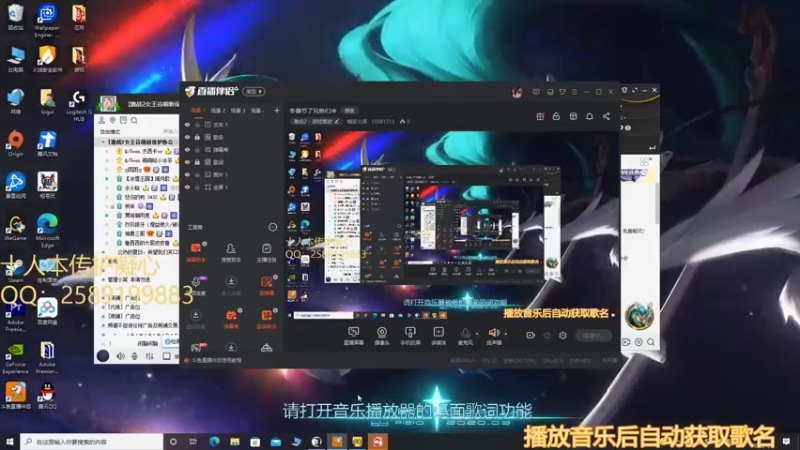This screenshot has height=450, width=800.
Task: Select the Wallpaper Engine desktop icon
Action: click(47, 21)
